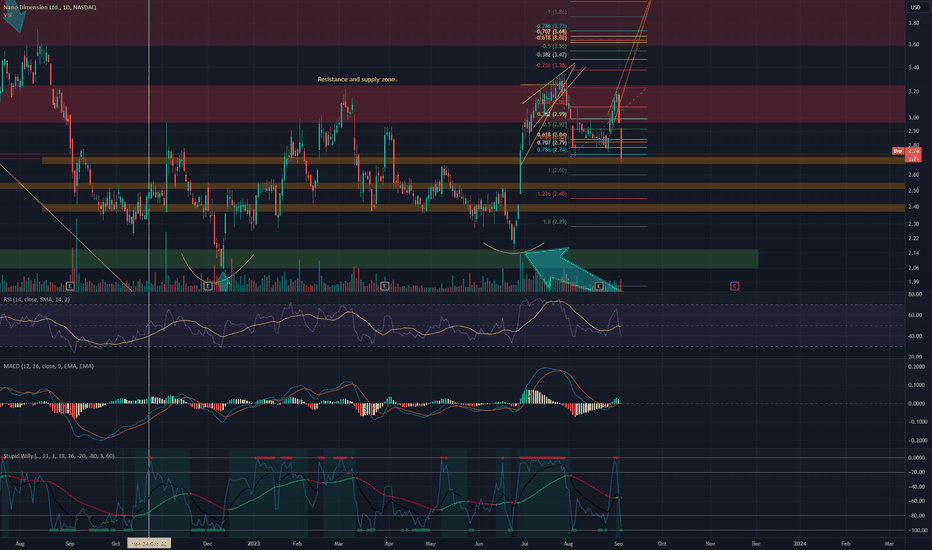Open the earnings E marker near December 2022
Viewport: 932px width, 550px height.
tap(207, 286)
